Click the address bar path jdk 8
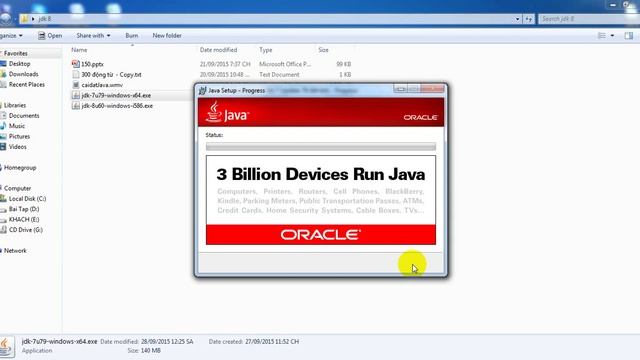 click(x=44, y=19)
